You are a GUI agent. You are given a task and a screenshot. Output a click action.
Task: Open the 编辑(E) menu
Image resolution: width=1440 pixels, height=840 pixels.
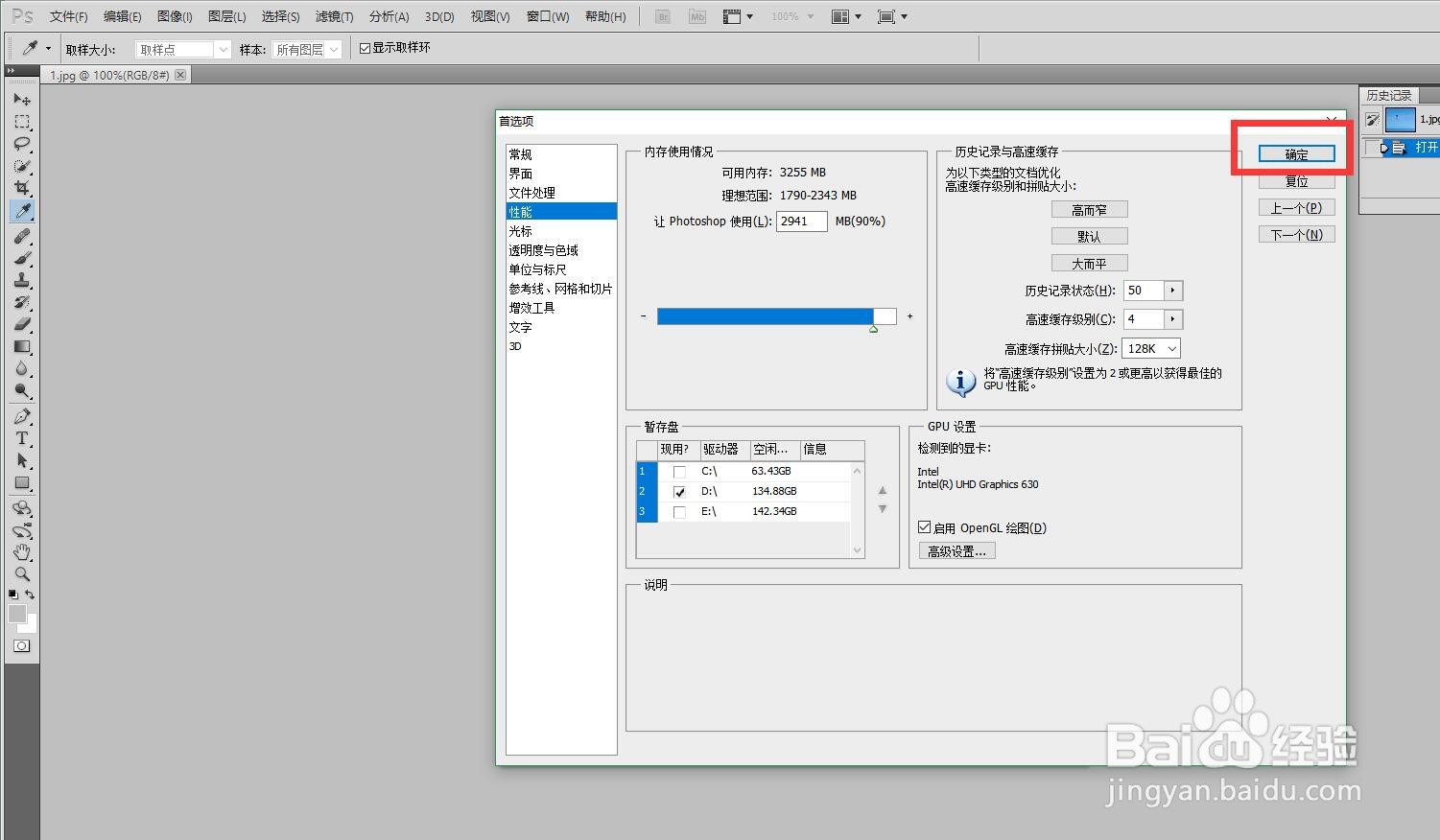coord(122,16)
